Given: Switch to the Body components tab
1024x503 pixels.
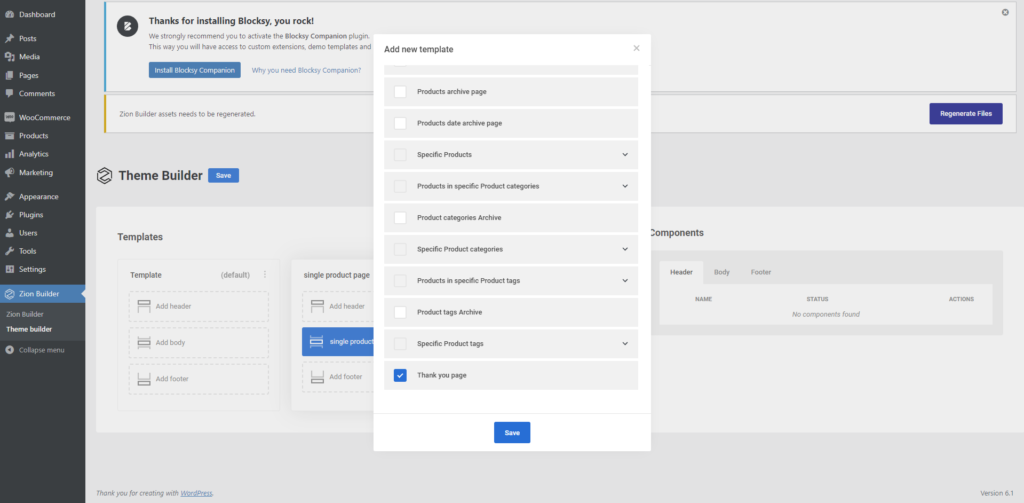Looking at the screenshot, I should pos(722,272).
